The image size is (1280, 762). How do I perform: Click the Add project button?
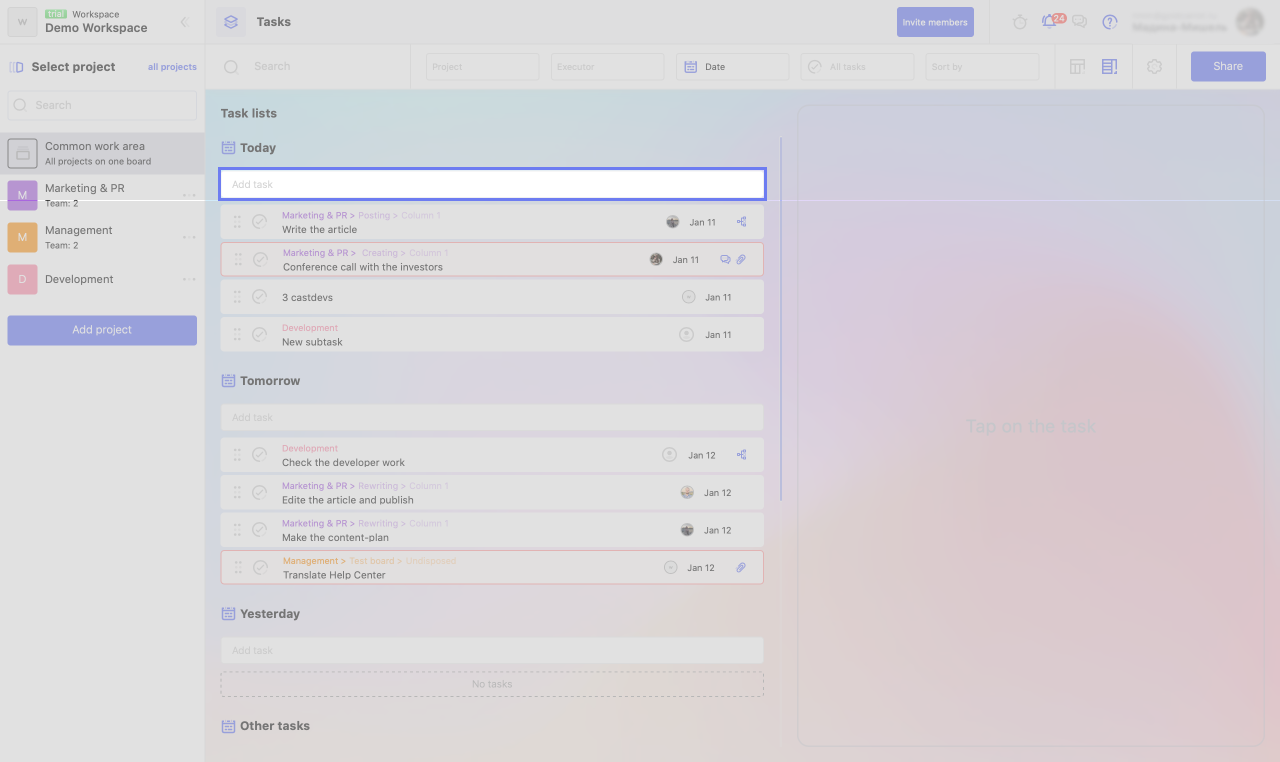click(x=102, y=330)
